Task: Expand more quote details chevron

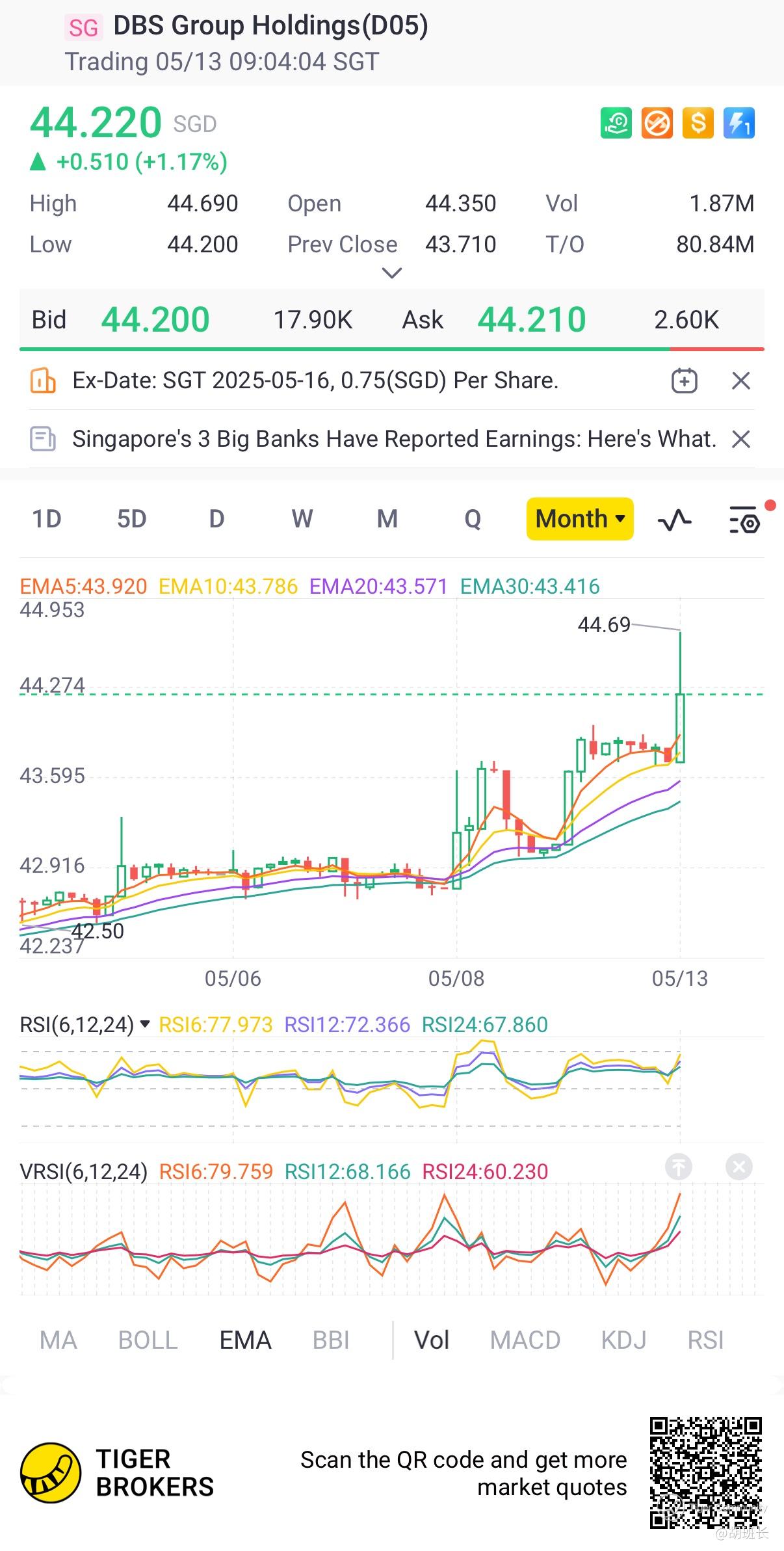Action: pyautogui.click(x=391, y=272)
